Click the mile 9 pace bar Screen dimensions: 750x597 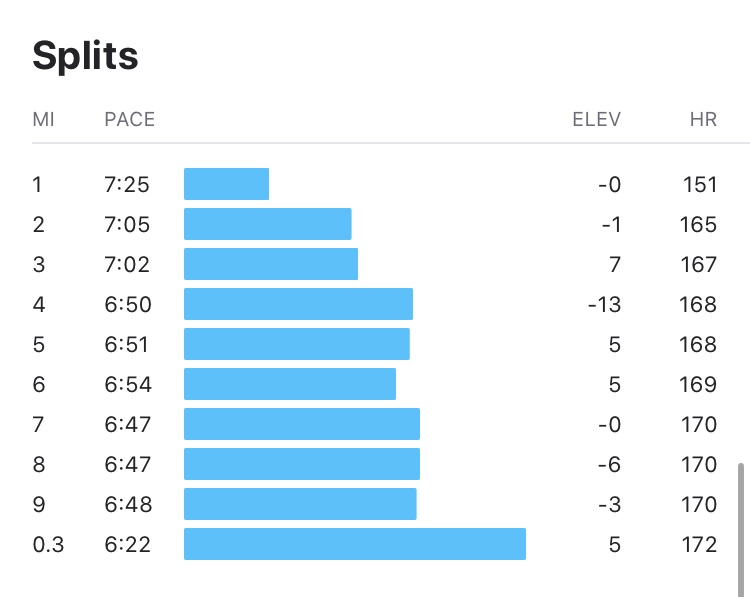[x=300, y=504]
